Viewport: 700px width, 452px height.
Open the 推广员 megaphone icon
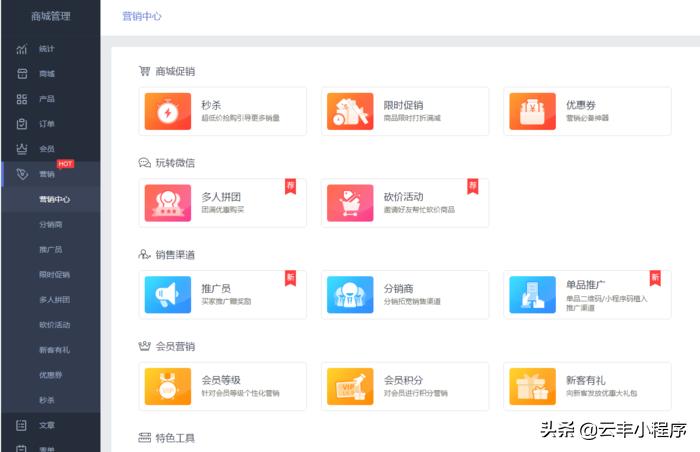tap(168, 295)
